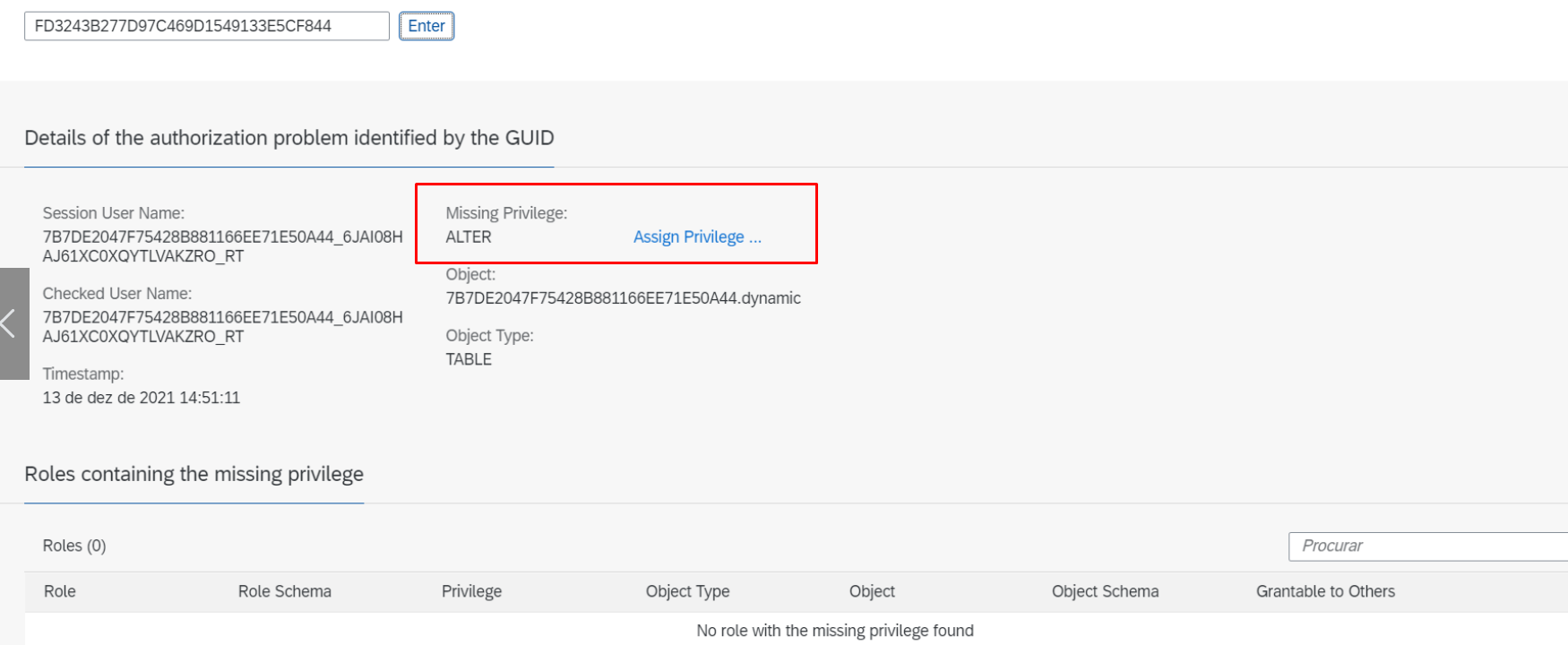Click the Privilege column header

click(x=471, y=591)
